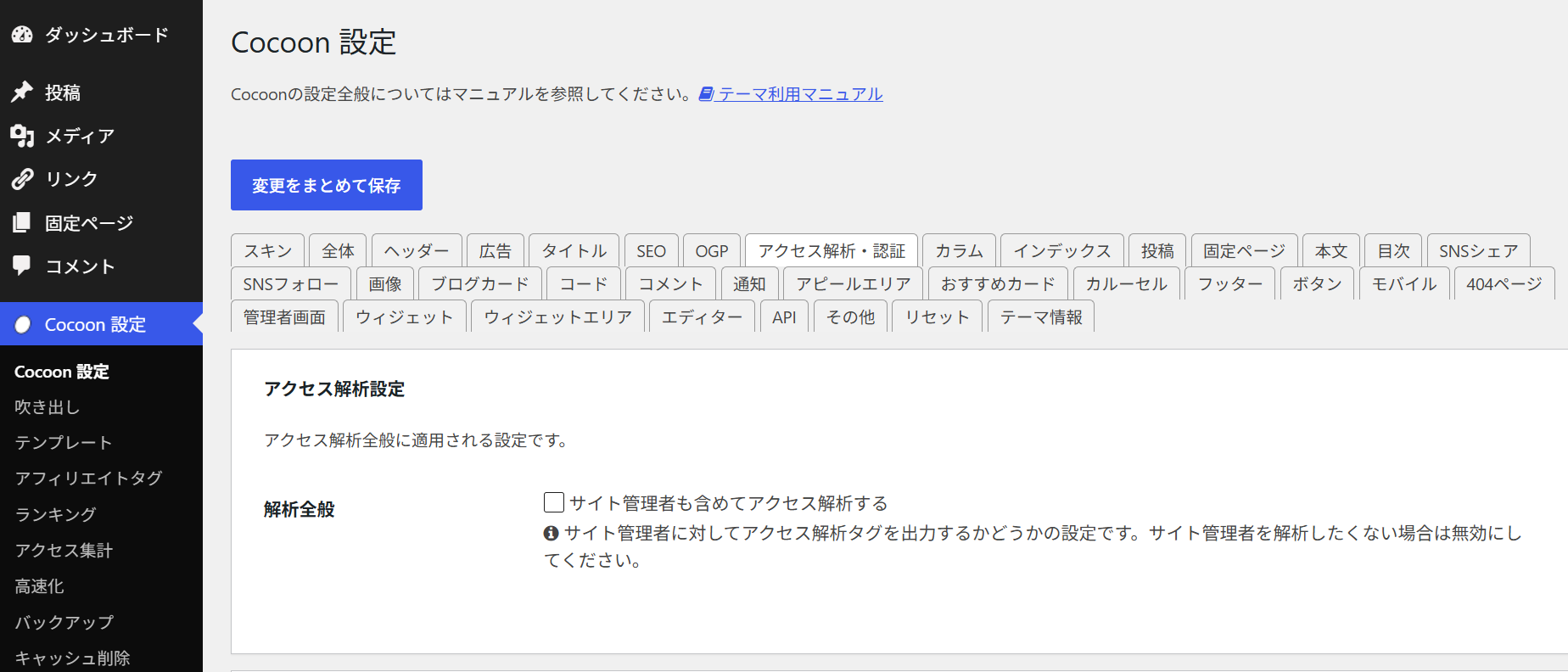Switch to the SNSシェア tab
The image size is (1568, 672).
1479,250
